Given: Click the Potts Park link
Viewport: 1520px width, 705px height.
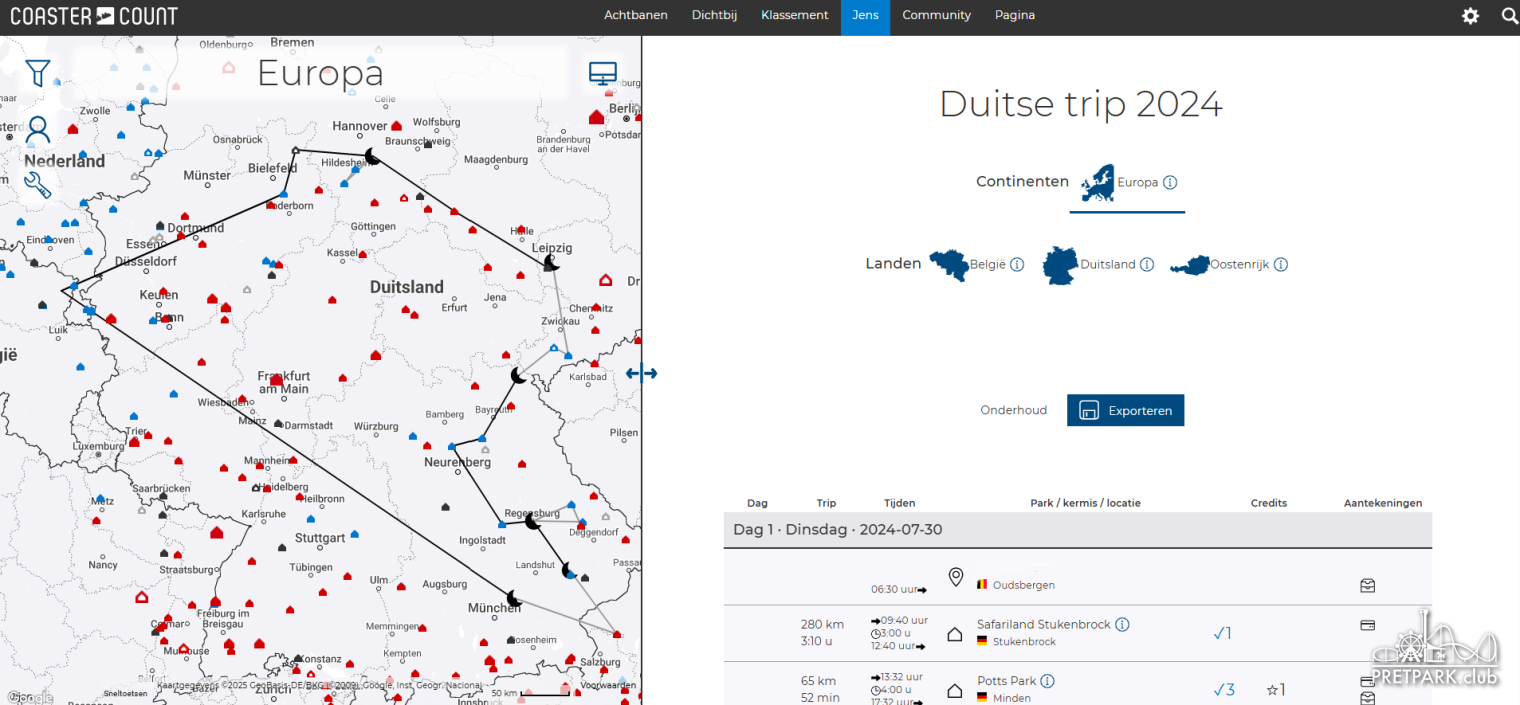Looking at the screenshot, I should click(1006, 681).
